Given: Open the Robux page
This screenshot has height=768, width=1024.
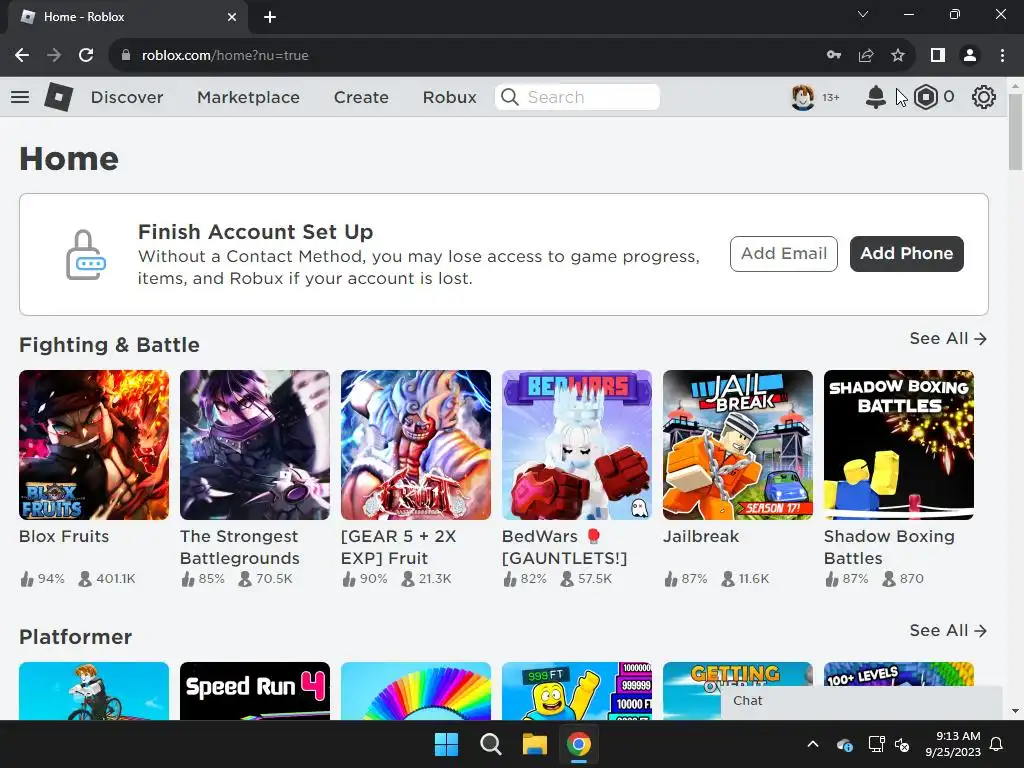Looking at the screenshot, I should click(x=449, y=97).
